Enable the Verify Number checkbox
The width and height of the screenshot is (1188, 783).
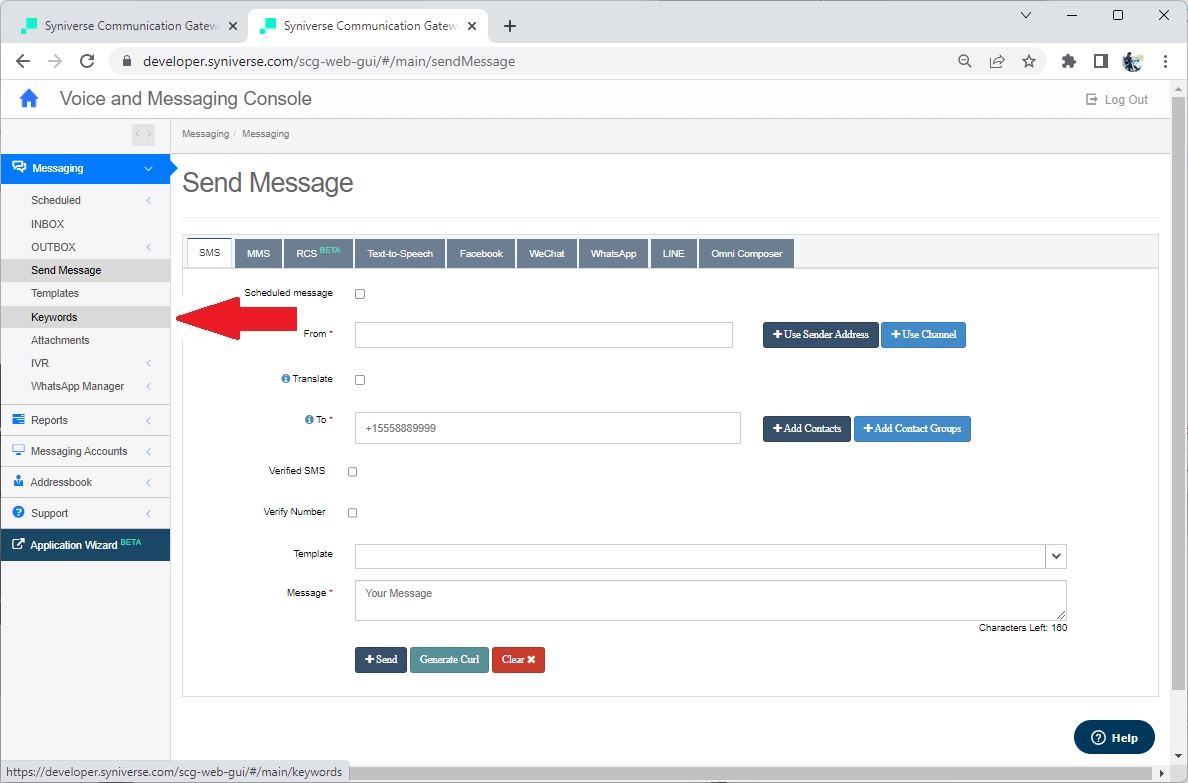pos(352,512)
